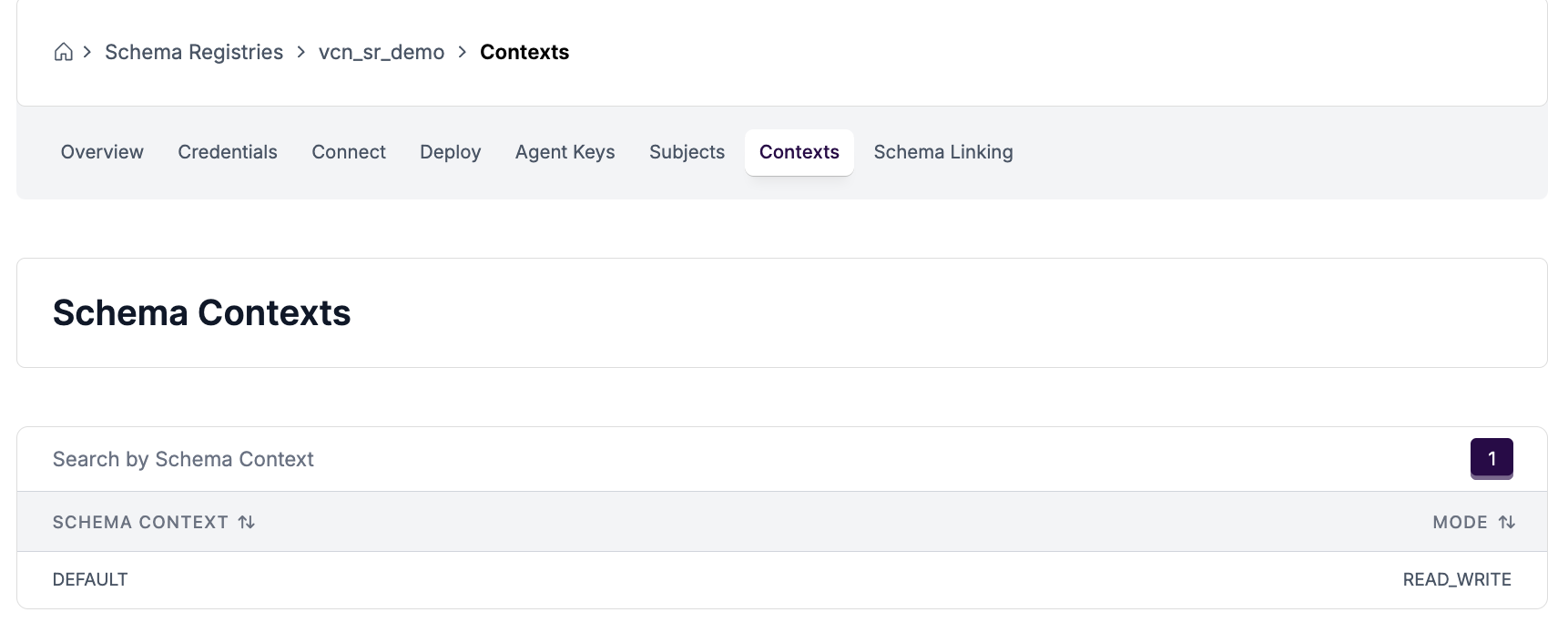Sort using the Mode column arrows icon
Viewport: 1568px width, 643px height.
click(x=1506, y=522)
